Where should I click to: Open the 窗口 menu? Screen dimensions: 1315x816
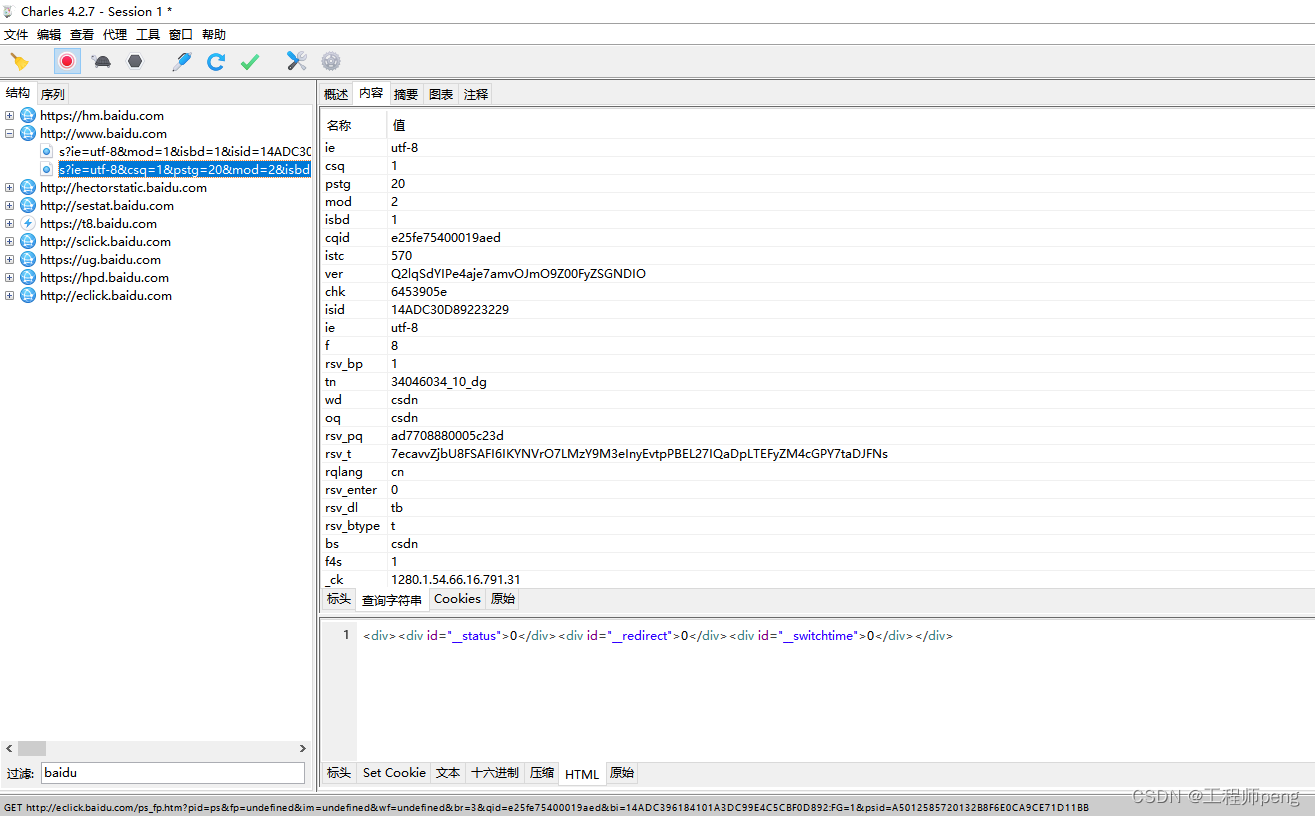(181, 34)
